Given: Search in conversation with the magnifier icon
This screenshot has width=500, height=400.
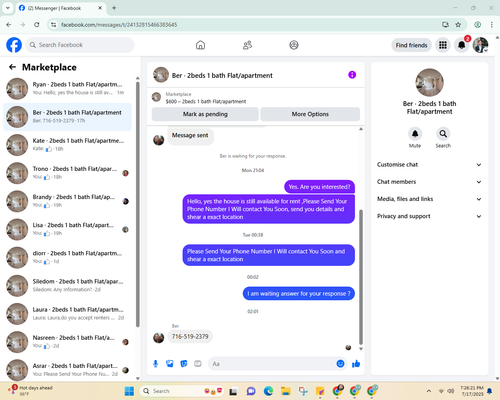Looking at the screenshot, I should (x=443, y=134).
